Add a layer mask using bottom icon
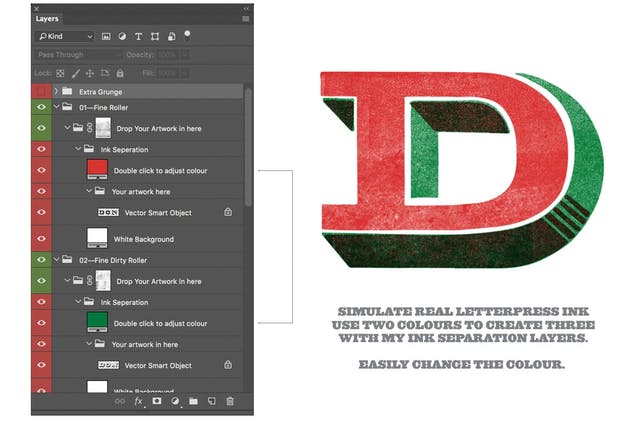This screenshot has width=632, height=421. (157, 401)
